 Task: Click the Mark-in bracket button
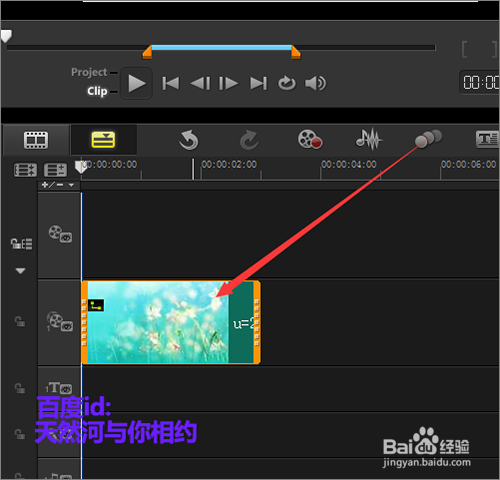pyautogui.click(x=465, y=49)
